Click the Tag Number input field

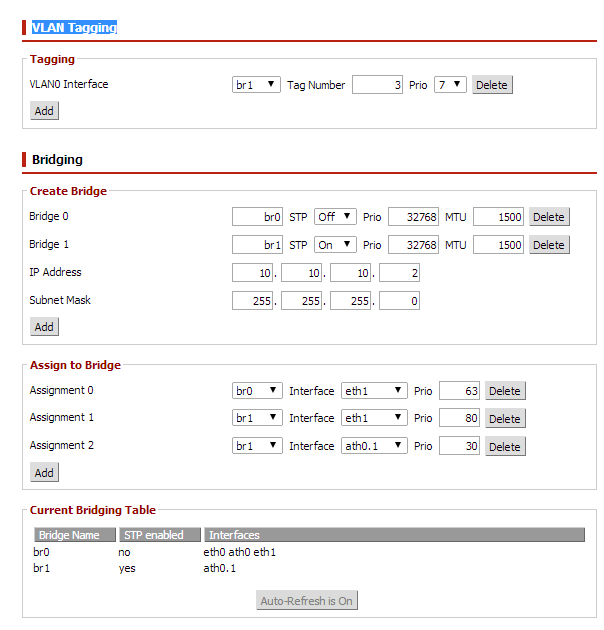[377, 85]
